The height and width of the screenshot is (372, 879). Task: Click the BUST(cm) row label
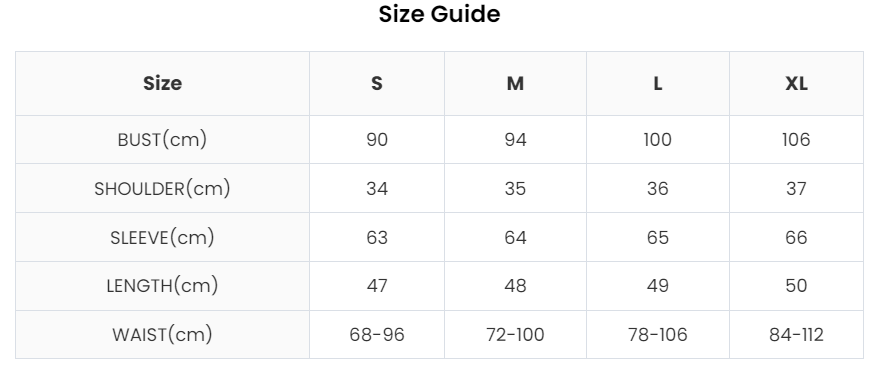pyautogui.click(x=162, y=140)
